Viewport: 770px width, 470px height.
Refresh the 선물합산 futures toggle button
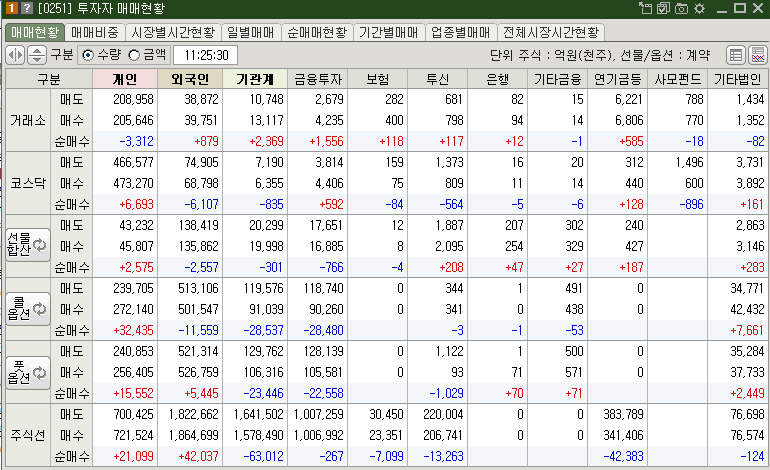[28, 245]
